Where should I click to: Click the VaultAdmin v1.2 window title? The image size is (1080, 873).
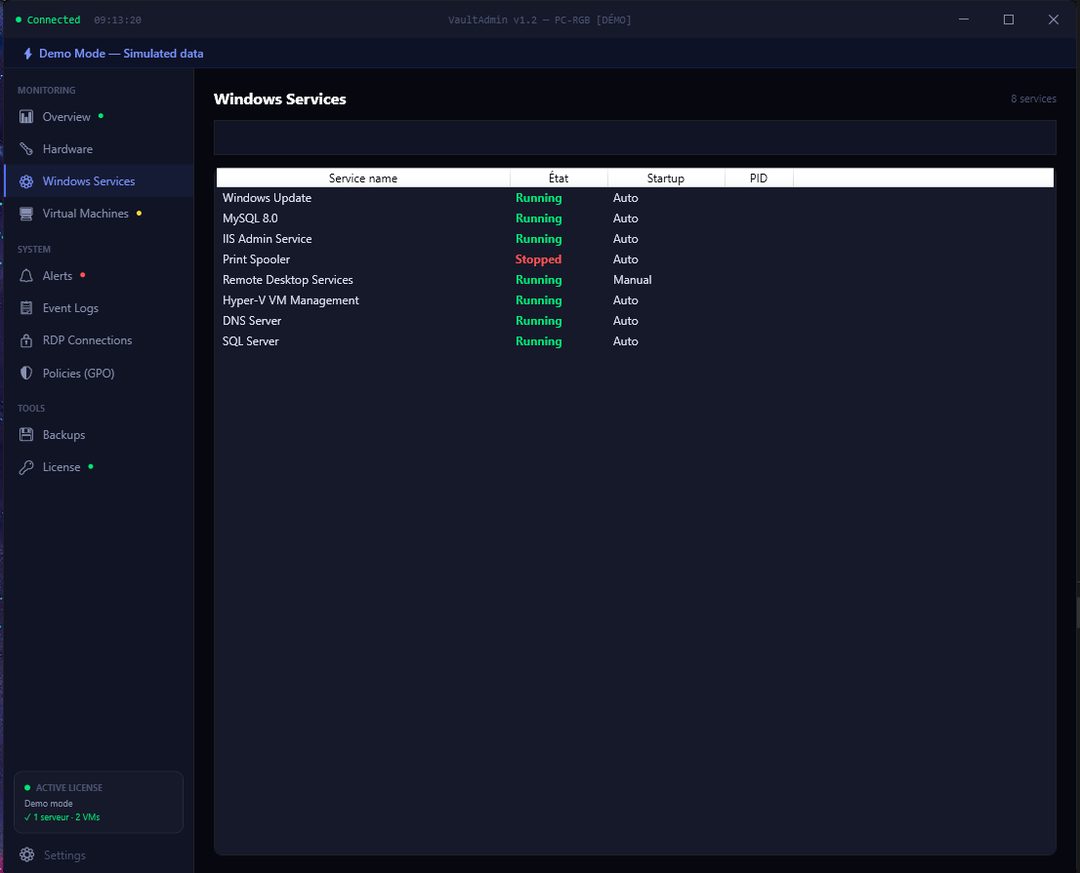tap(539, 20)
